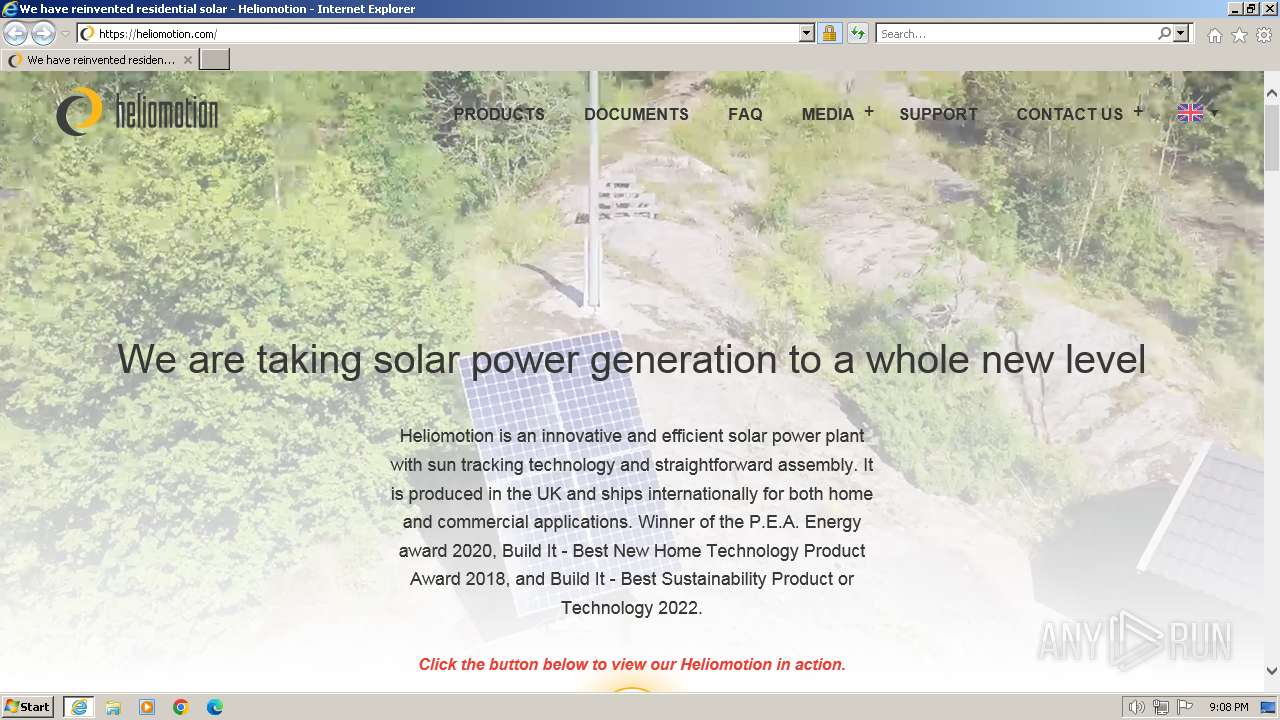Open the PRODUCTS menu item

coord(499,114)
